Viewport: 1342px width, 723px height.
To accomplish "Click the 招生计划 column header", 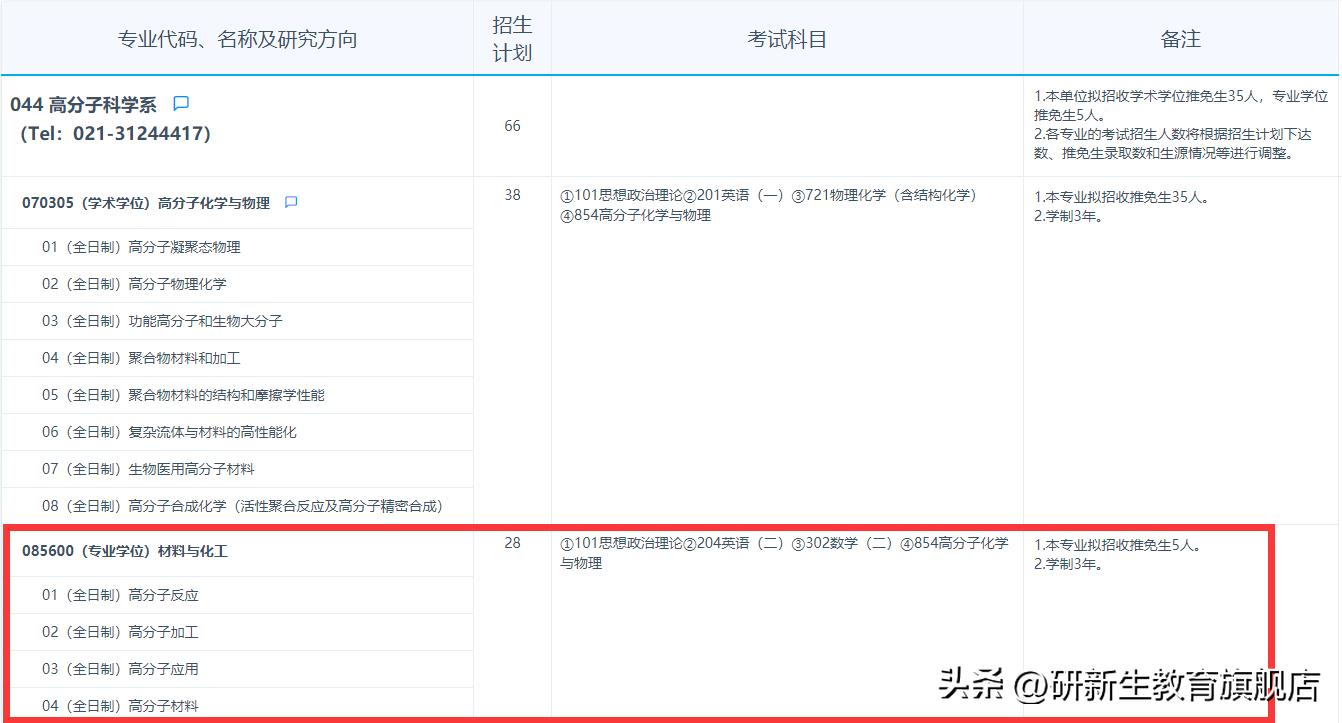I will click(x=512, y=38).
